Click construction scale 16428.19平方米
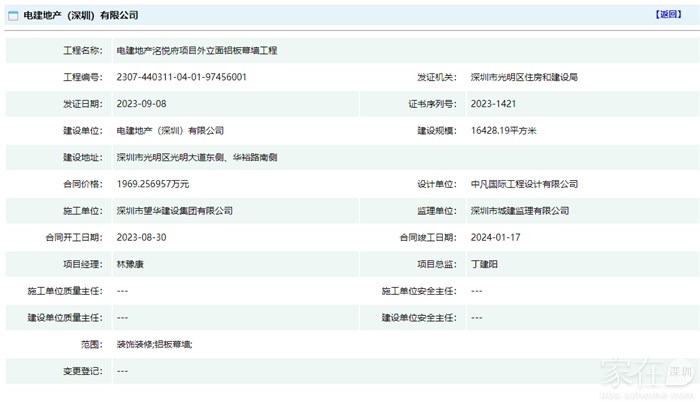Screen dimensions: 700x402 click(x=504, y=131)
